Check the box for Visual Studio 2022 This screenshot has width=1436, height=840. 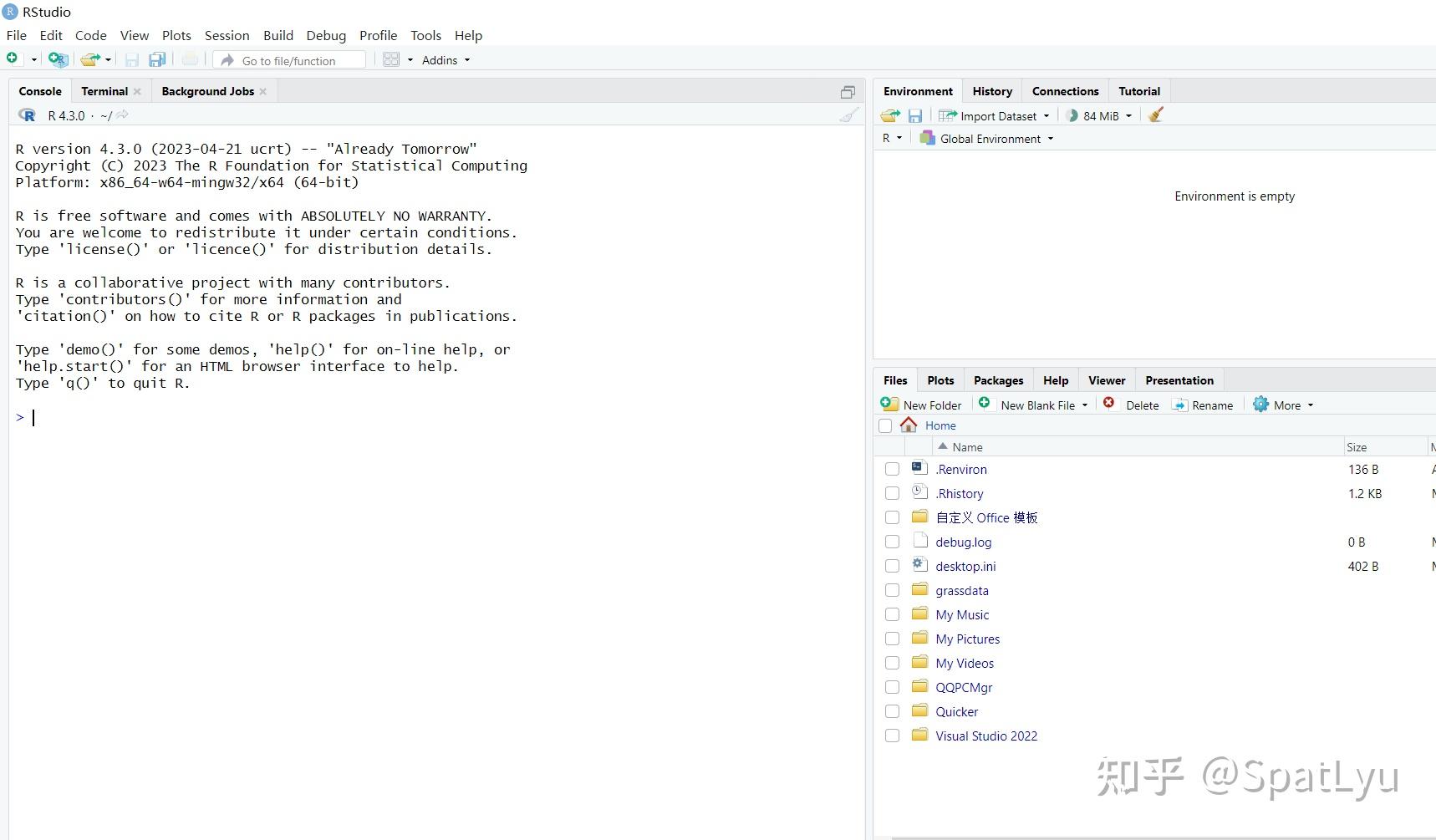892,736
